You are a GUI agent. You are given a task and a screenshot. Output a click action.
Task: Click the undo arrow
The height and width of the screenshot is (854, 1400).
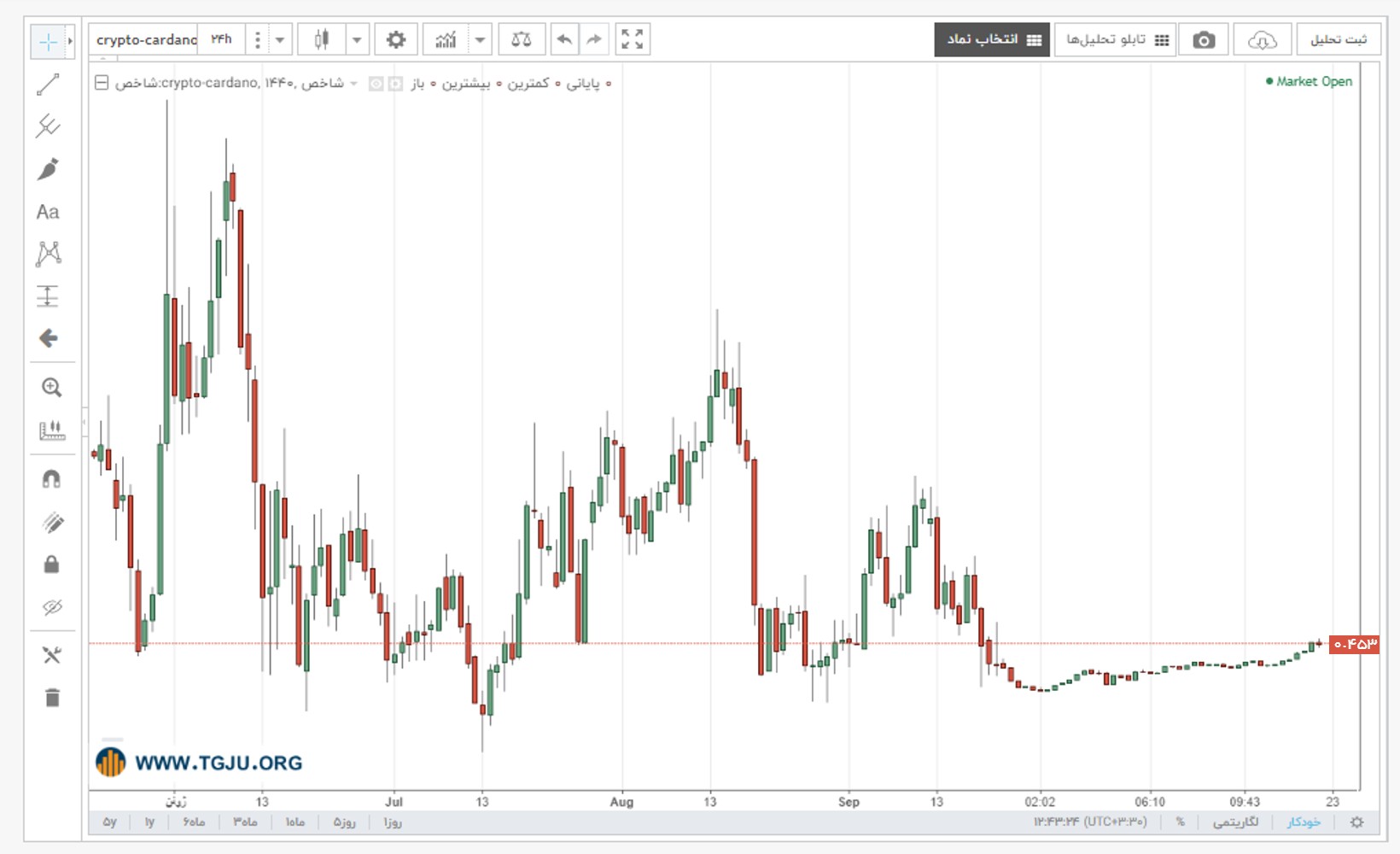click(x=564, y=39)
